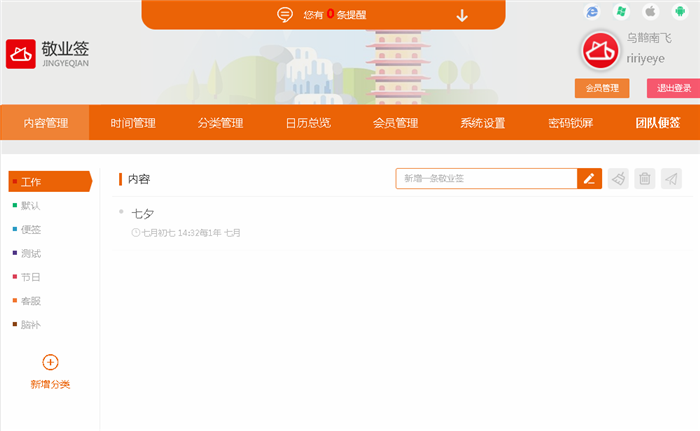Click the 敬业签 red logo icon
Screen dimensions: 700x431
point(21,54)
